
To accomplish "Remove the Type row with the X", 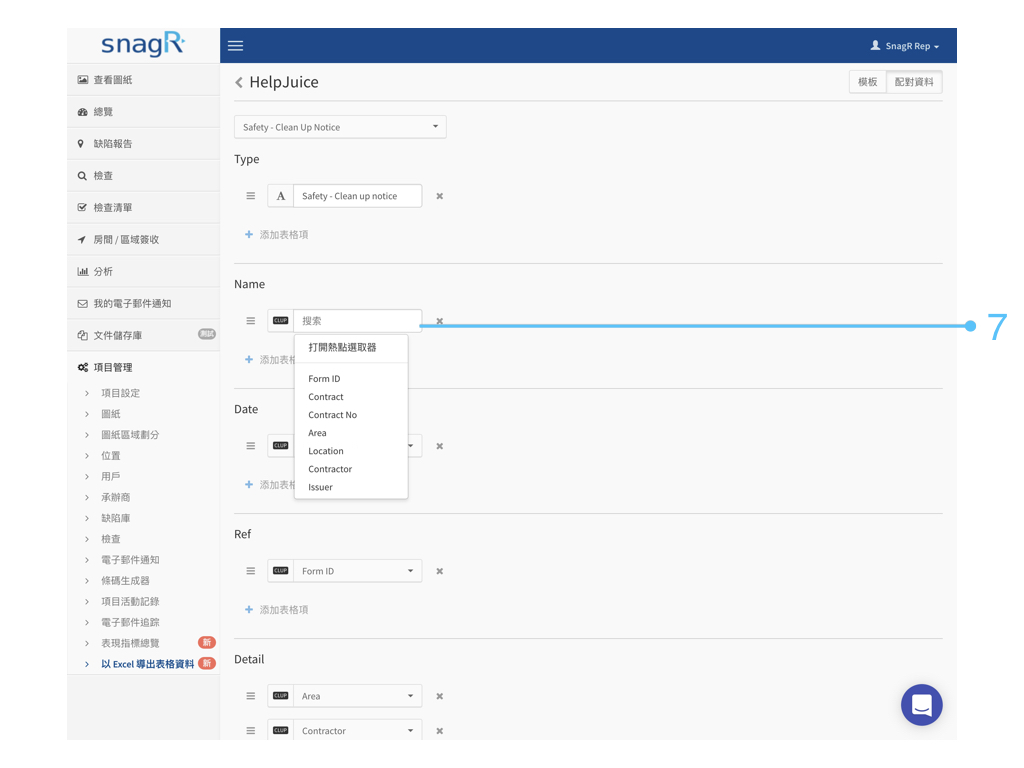I will 440,196.
